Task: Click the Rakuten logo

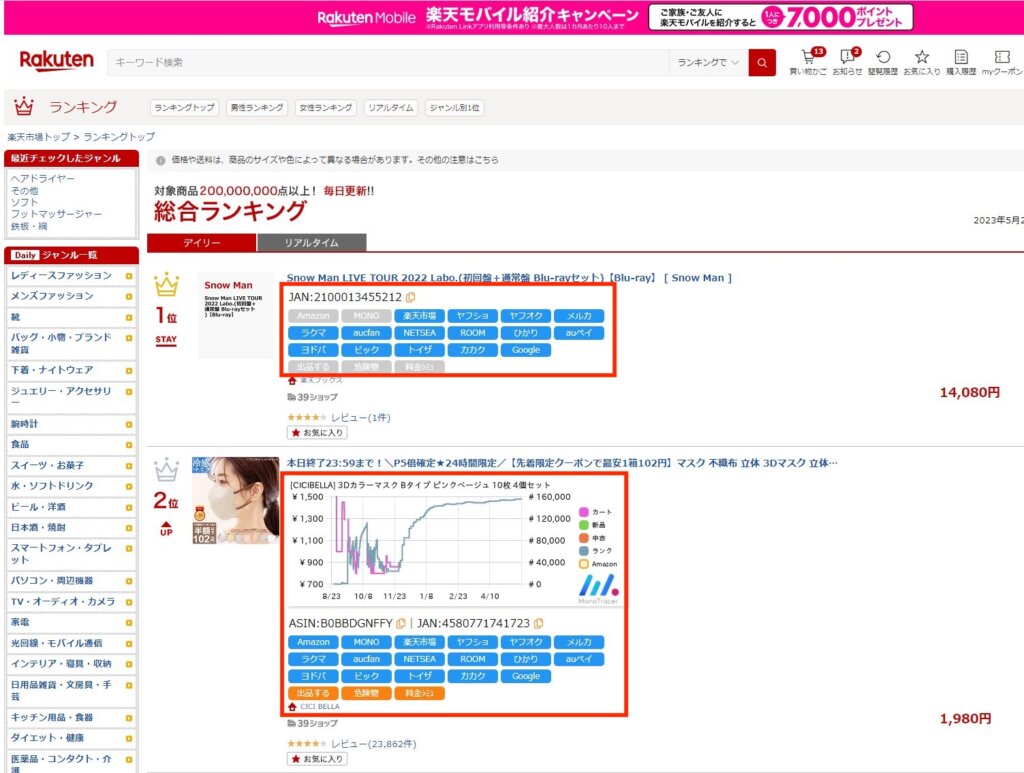Action: (56, 61)
